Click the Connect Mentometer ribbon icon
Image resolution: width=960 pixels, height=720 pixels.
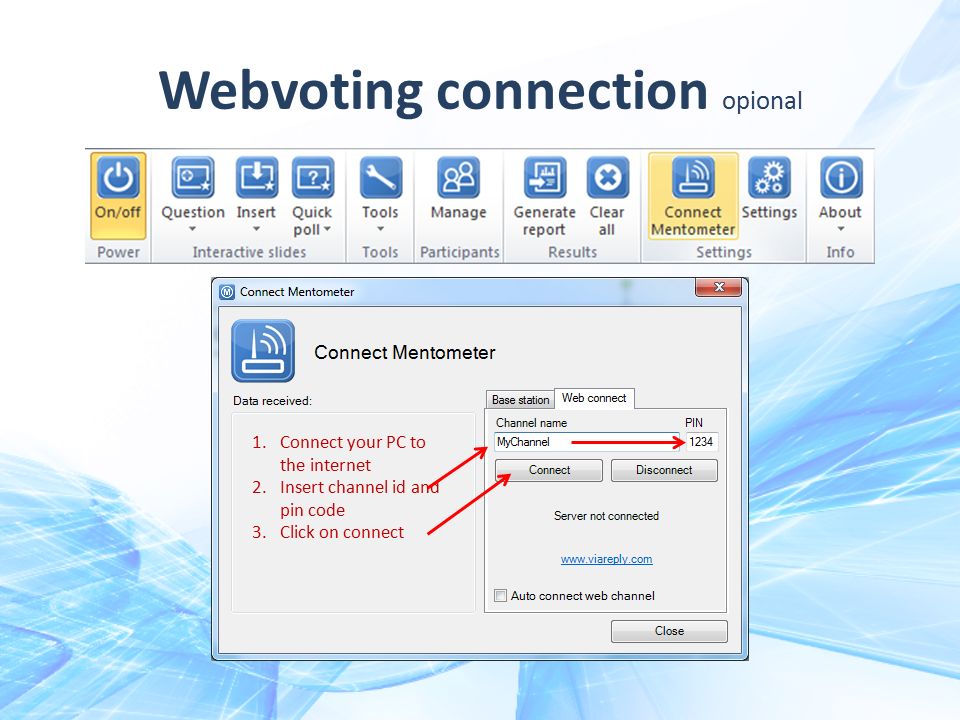pos(693,178)
